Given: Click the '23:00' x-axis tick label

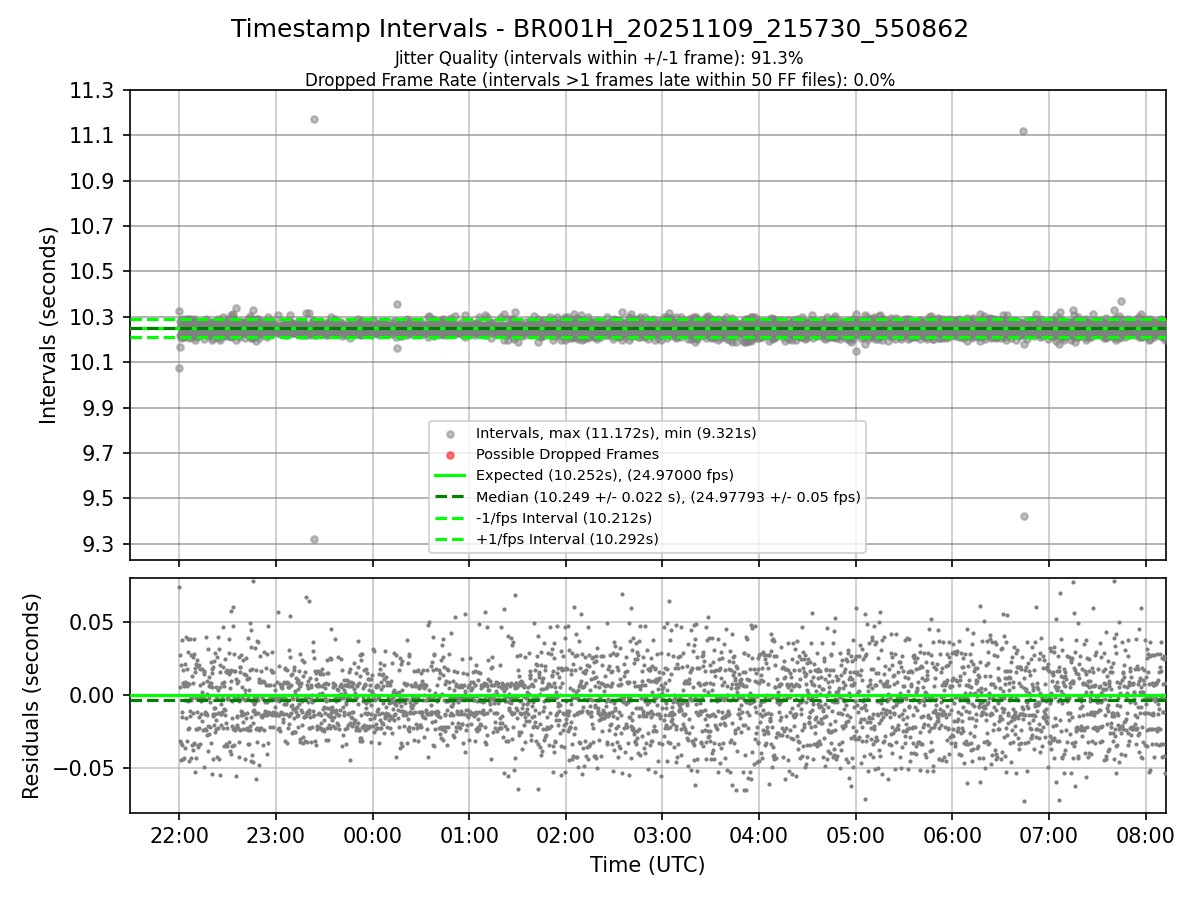Looking at the screenshot, I should tap(276, 835).
